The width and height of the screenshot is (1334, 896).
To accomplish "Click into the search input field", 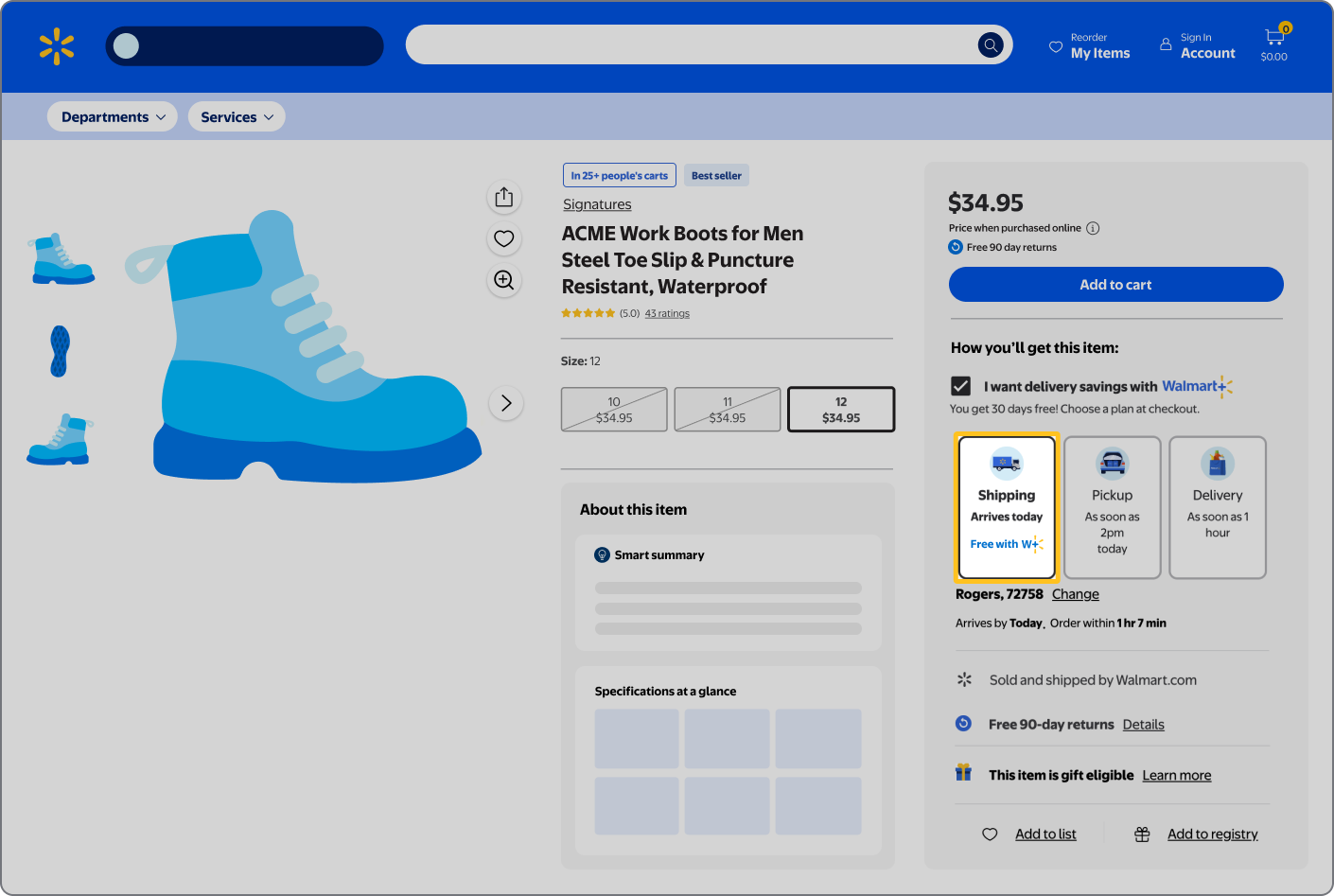I will [x=691, y=44].
